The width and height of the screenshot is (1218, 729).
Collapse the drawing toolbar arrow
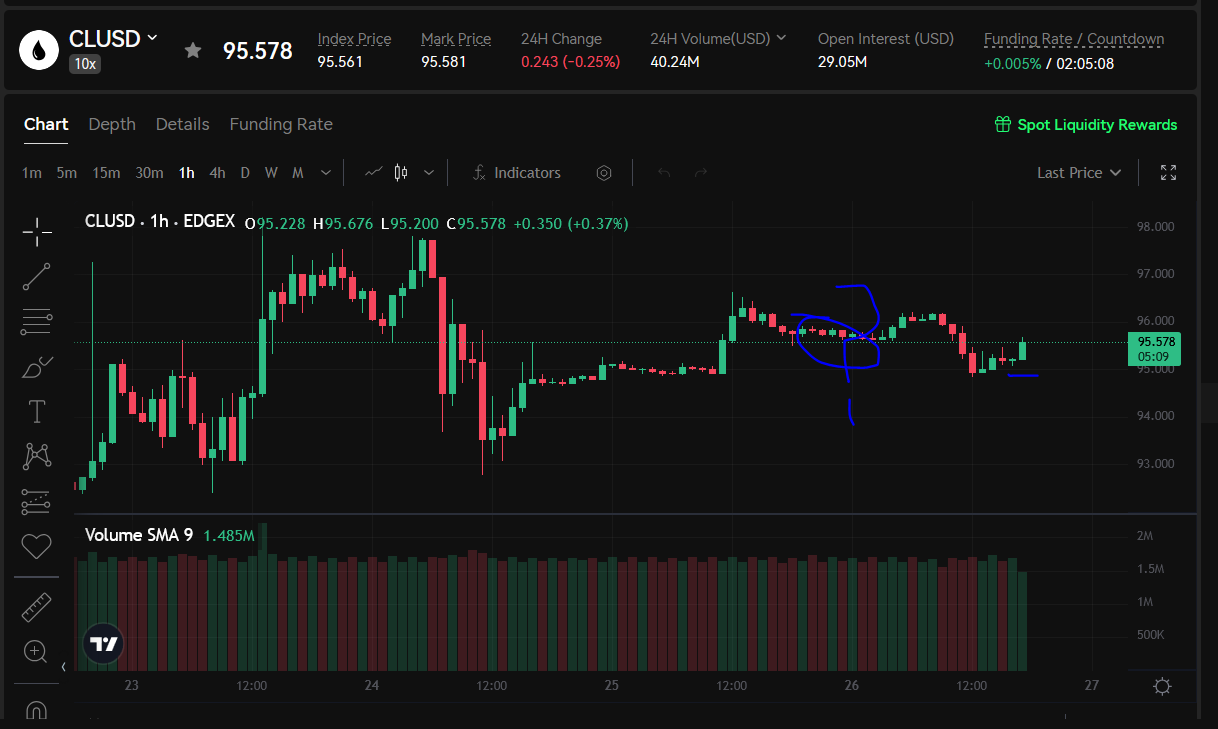point(63,667)
